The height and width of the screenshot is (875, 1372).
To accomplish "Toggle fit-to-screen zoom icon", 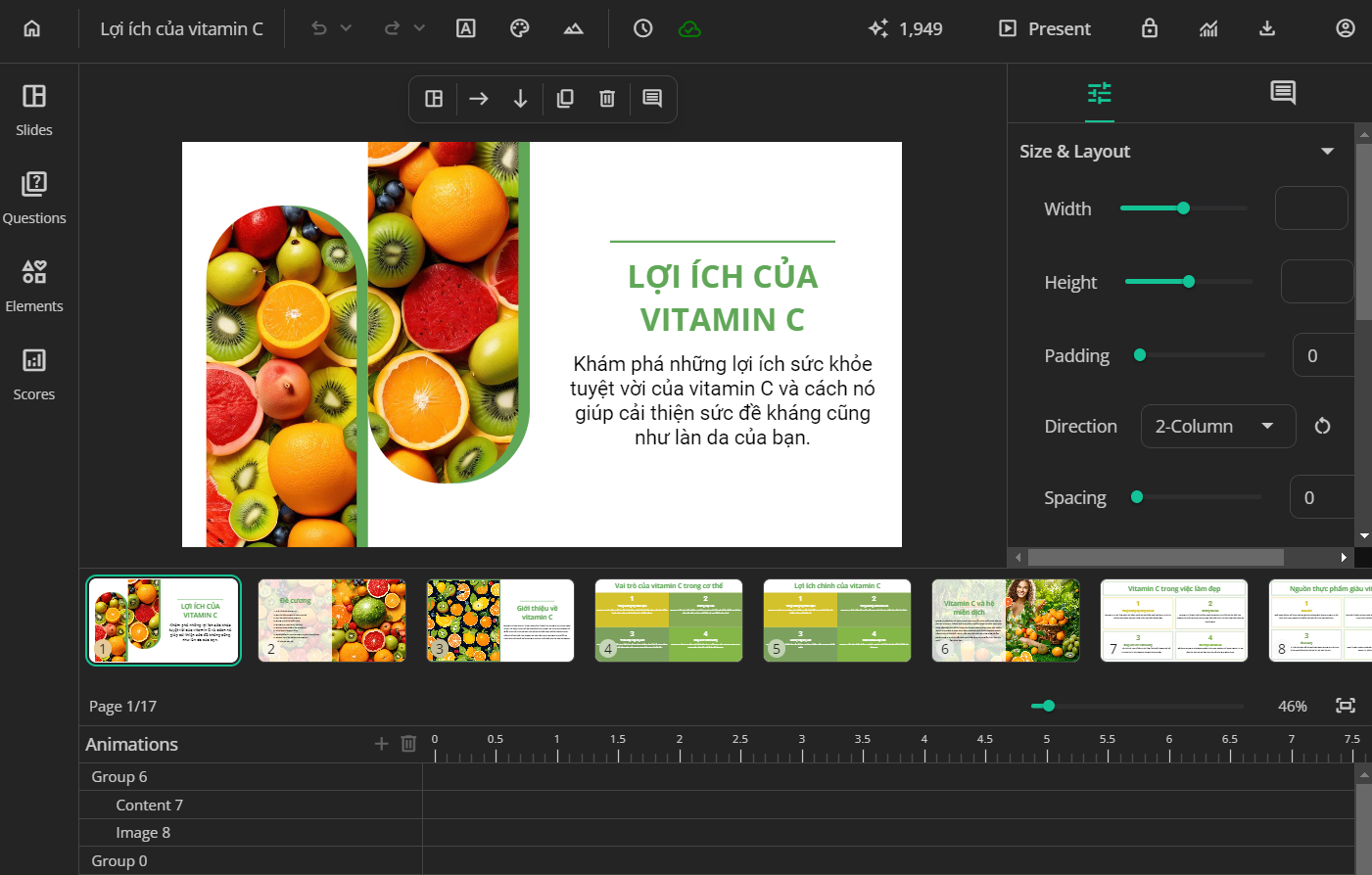I will point(1346,706).
